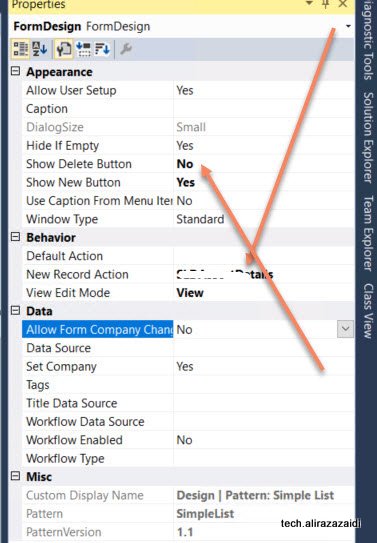Collapse the Misc category
Viewport: 377px width, 543px height.
point(15,476)
